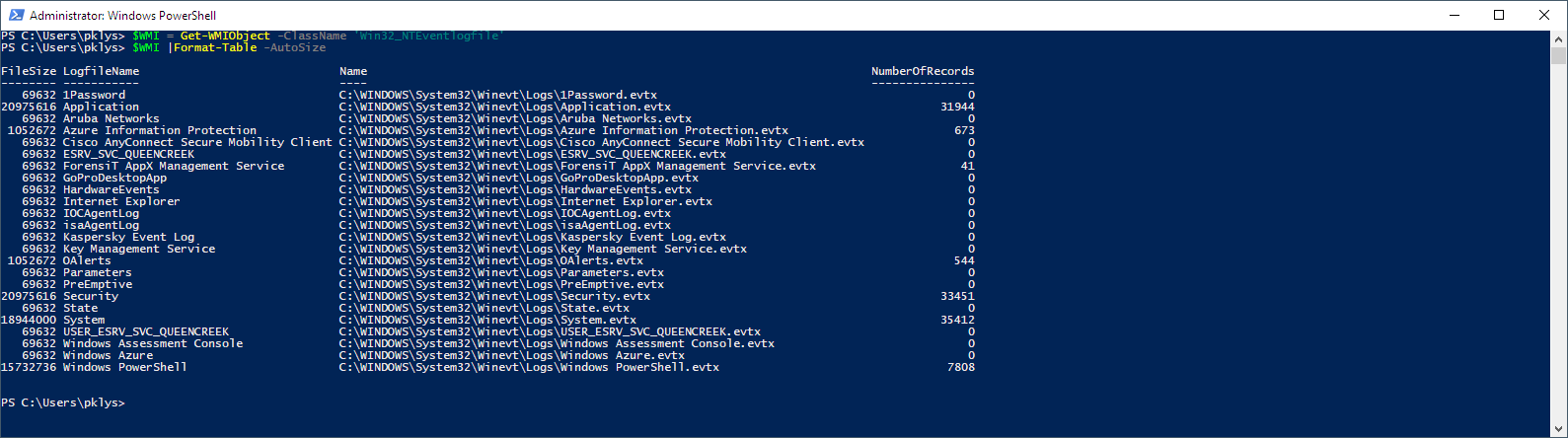Click the System record count 35412
The height and width of the screenshot is (438, 1568).
click(957, 320)
